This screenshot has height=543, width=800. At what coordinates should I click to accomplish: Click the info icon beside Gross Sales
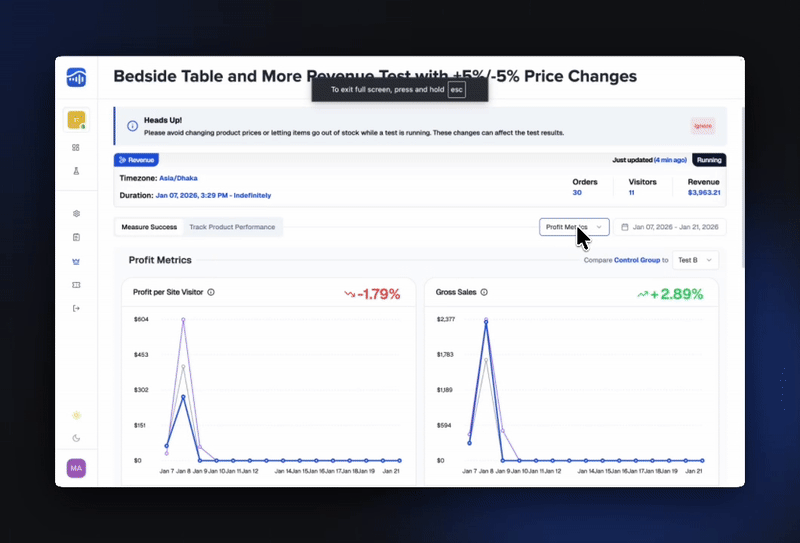484,293
